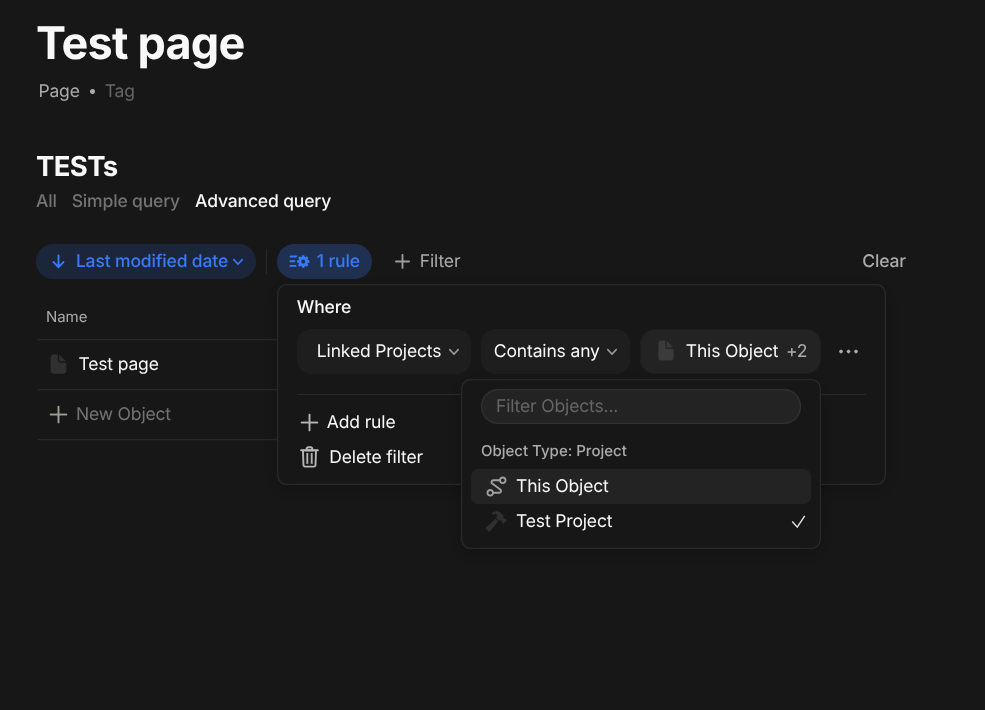Click the page icon next to Test page row
Image resolution: width=985 pixels, height=710 pixels.
point(58,364)
